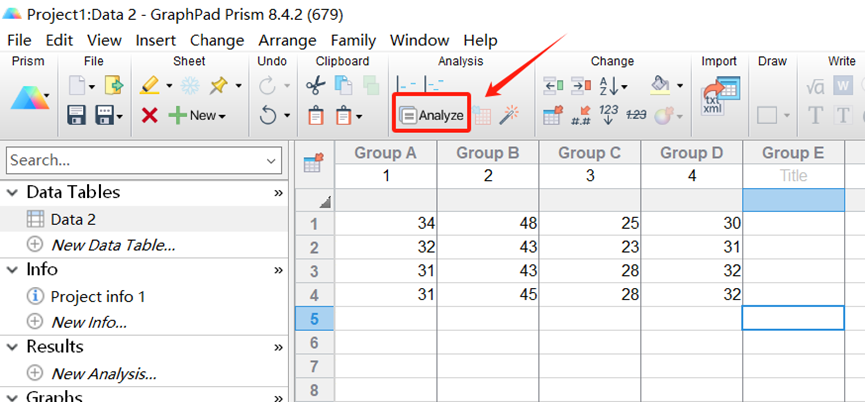Click the strikethrough 1.23 exclude values icon
865x402 pixels.
(636, 115)
